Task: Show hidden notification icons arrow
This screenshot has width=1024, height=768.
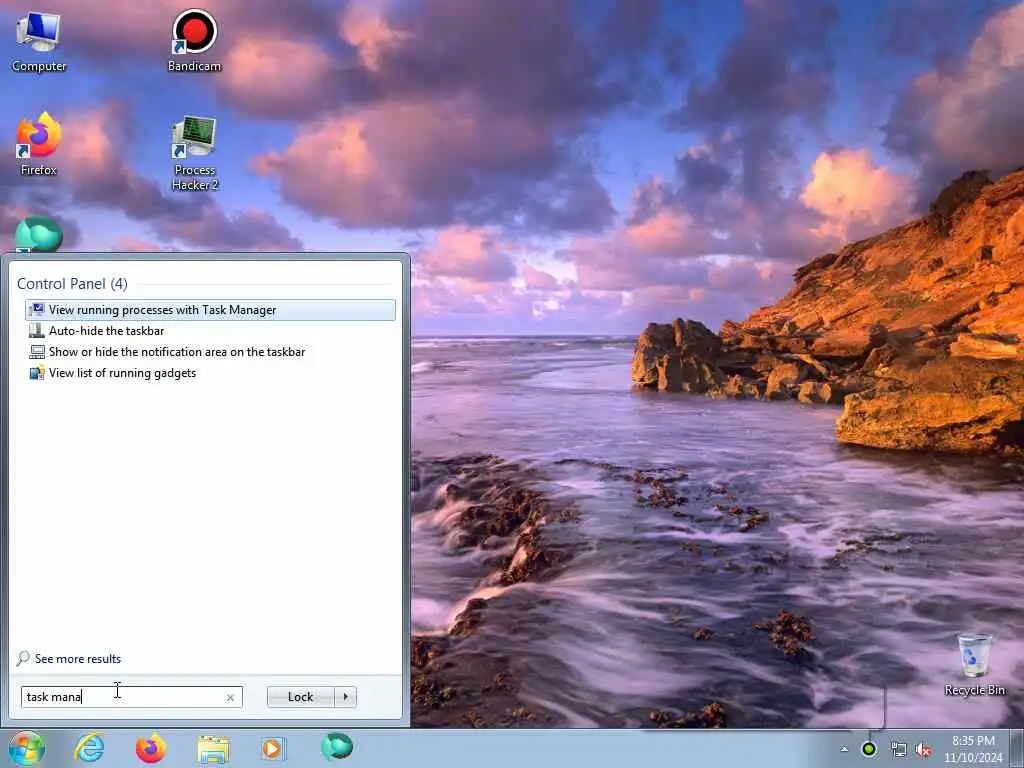Action: [844, 750]
